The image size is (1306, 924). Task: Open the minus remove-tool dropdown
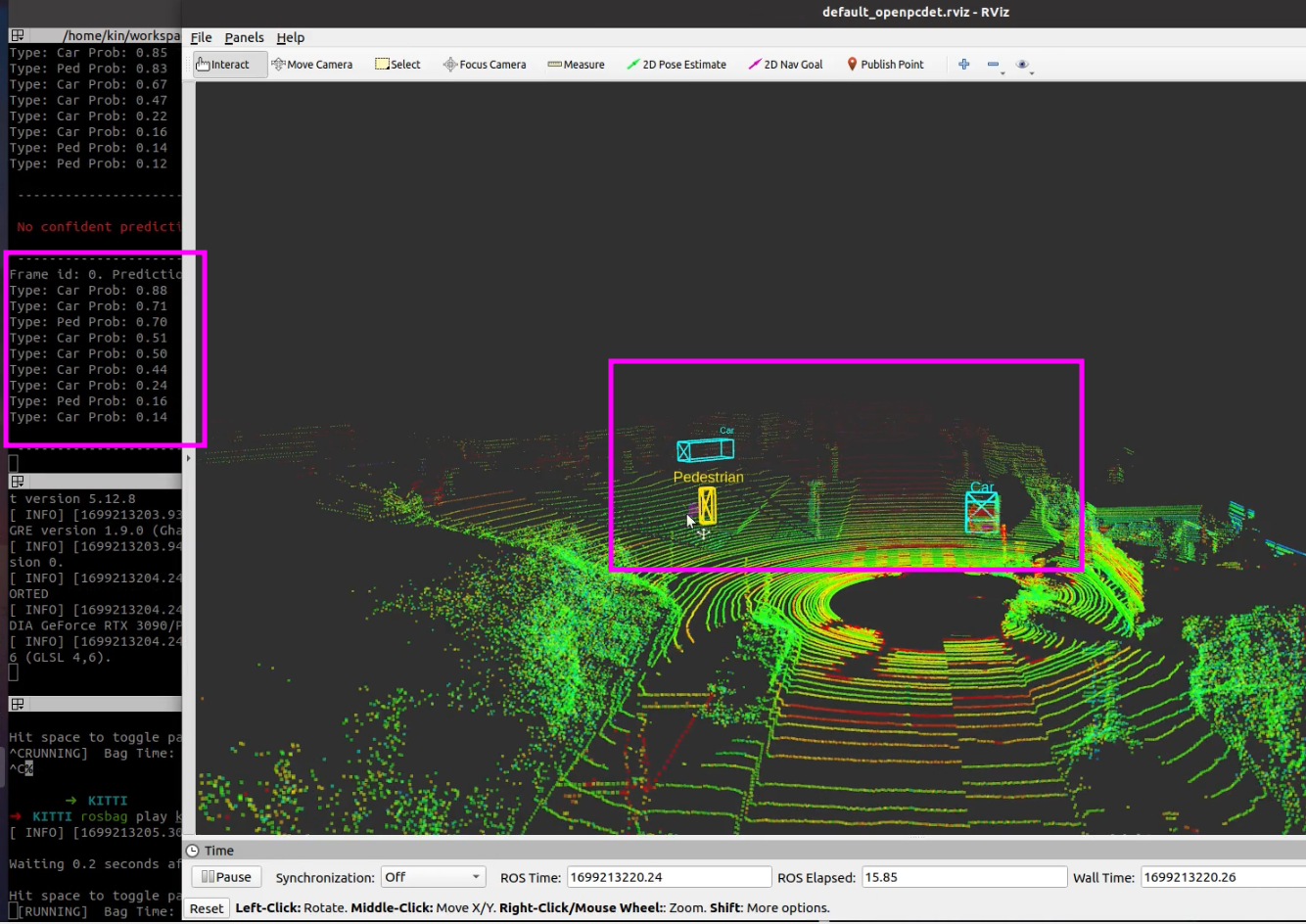coord(995,66)
